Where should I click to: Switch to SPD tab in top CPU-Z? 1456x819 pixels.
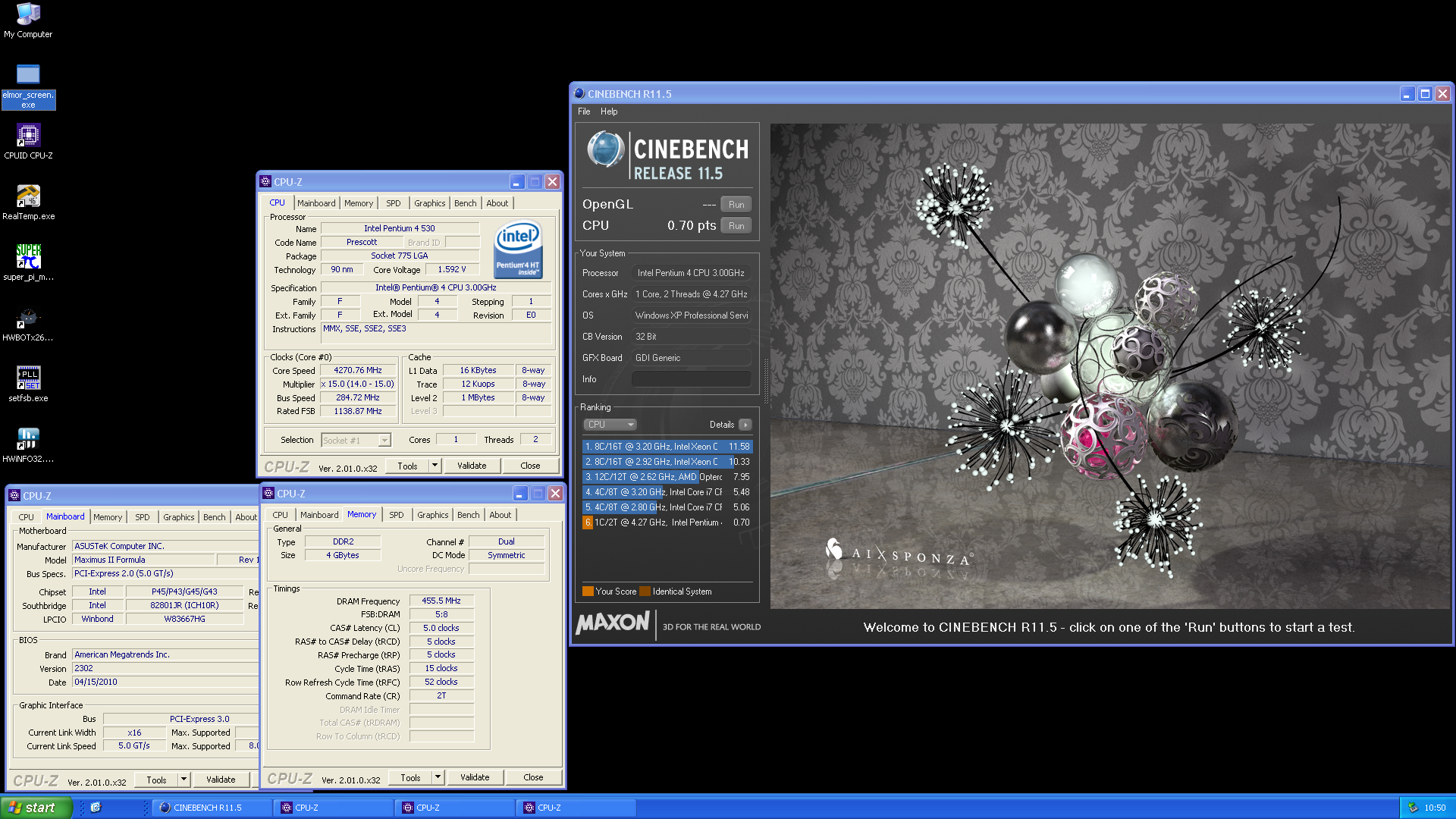393,203
